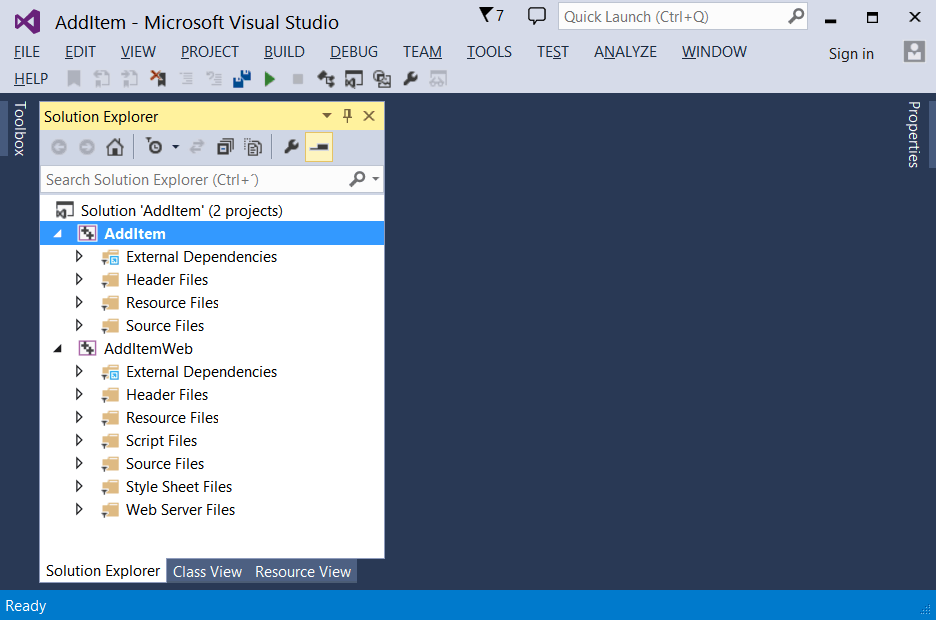Click the decrease indent toolbar icon
Viewport: 936px width, 620px height.
click(187, 79)
